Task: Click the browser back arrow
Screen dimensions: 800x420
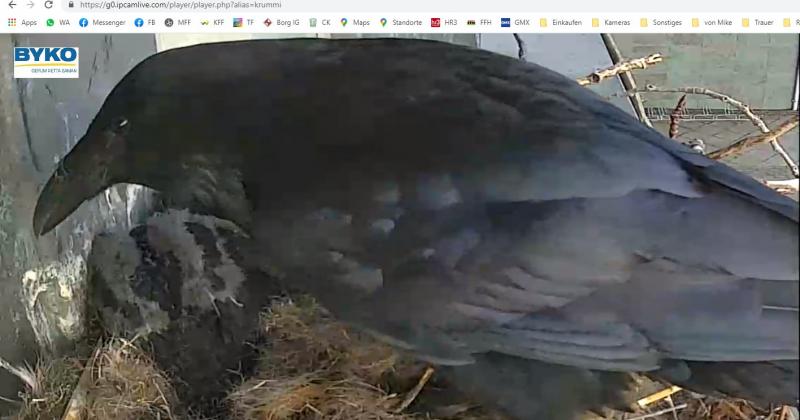Action: click(11, 5)
